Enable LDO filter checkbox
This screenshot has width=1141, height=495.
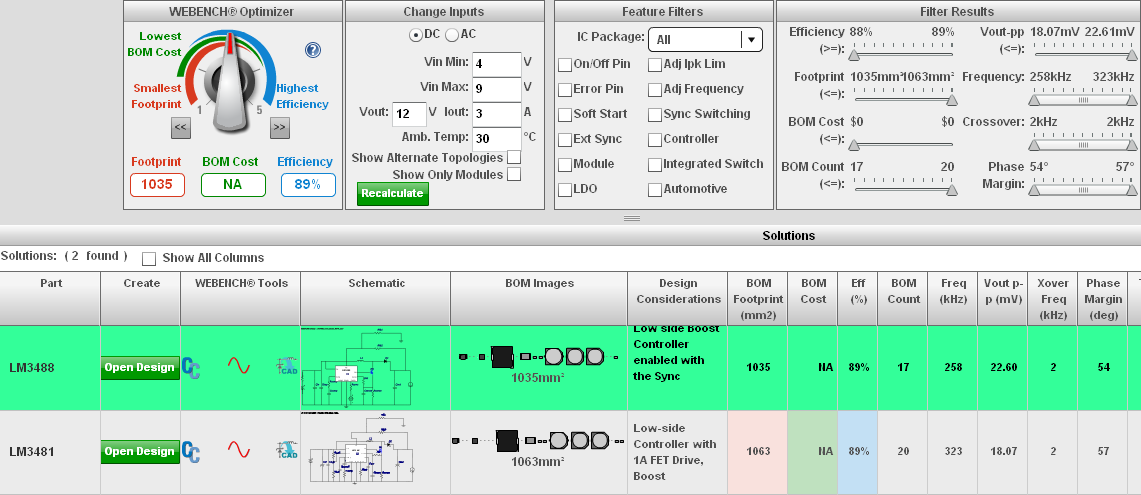click(565, 189)
